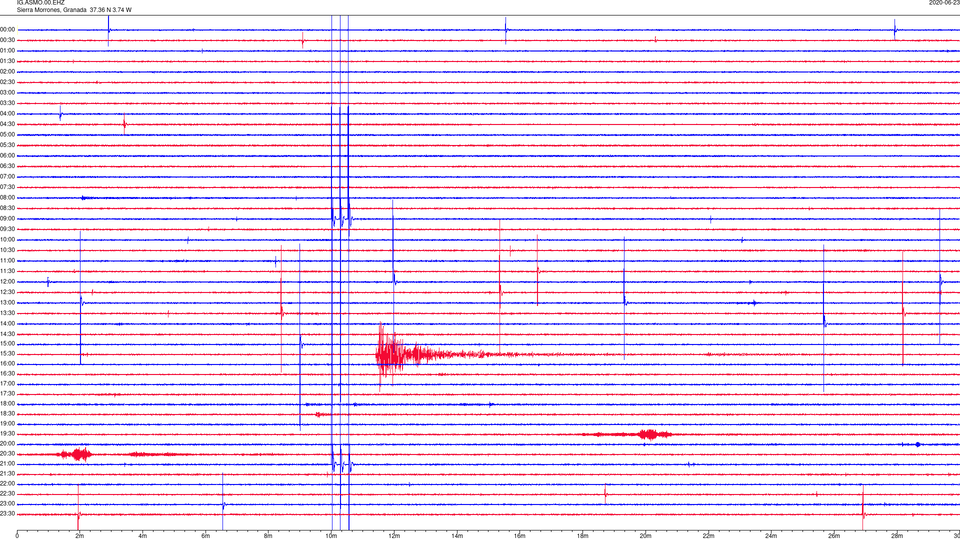
Task: Click the 17:00 row time label
Action: pos(7,384)
